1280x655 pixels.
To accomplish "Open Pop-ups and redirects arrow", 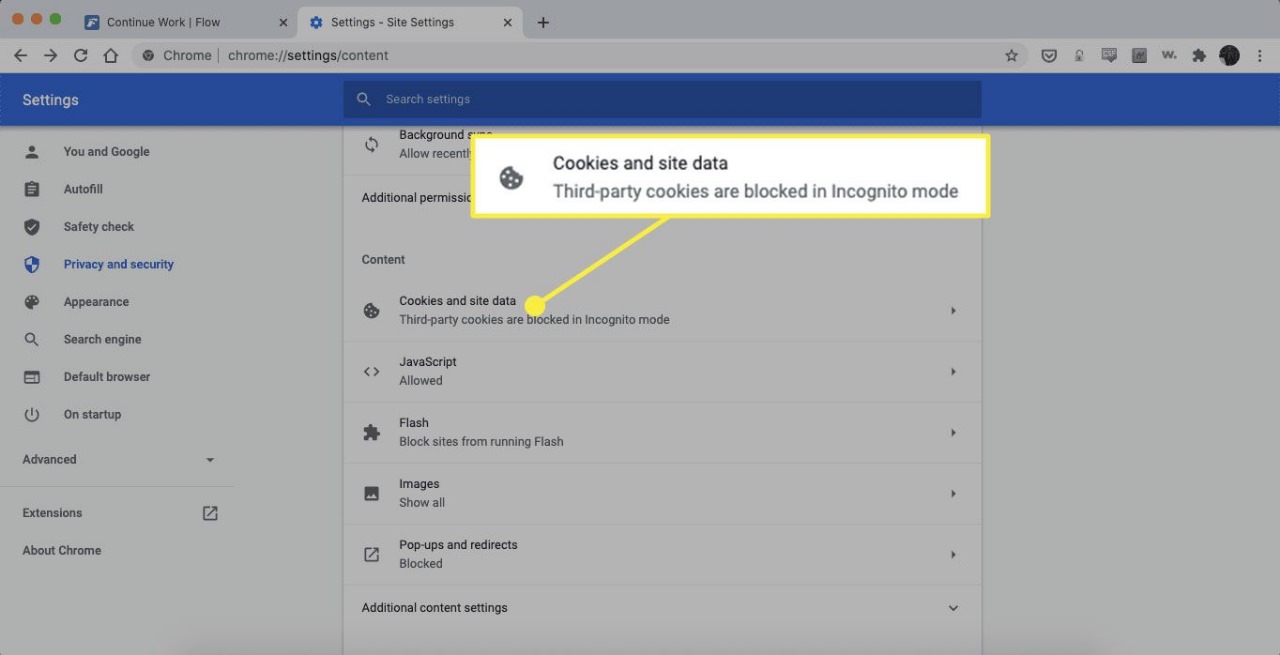I will tap(953, 555).
